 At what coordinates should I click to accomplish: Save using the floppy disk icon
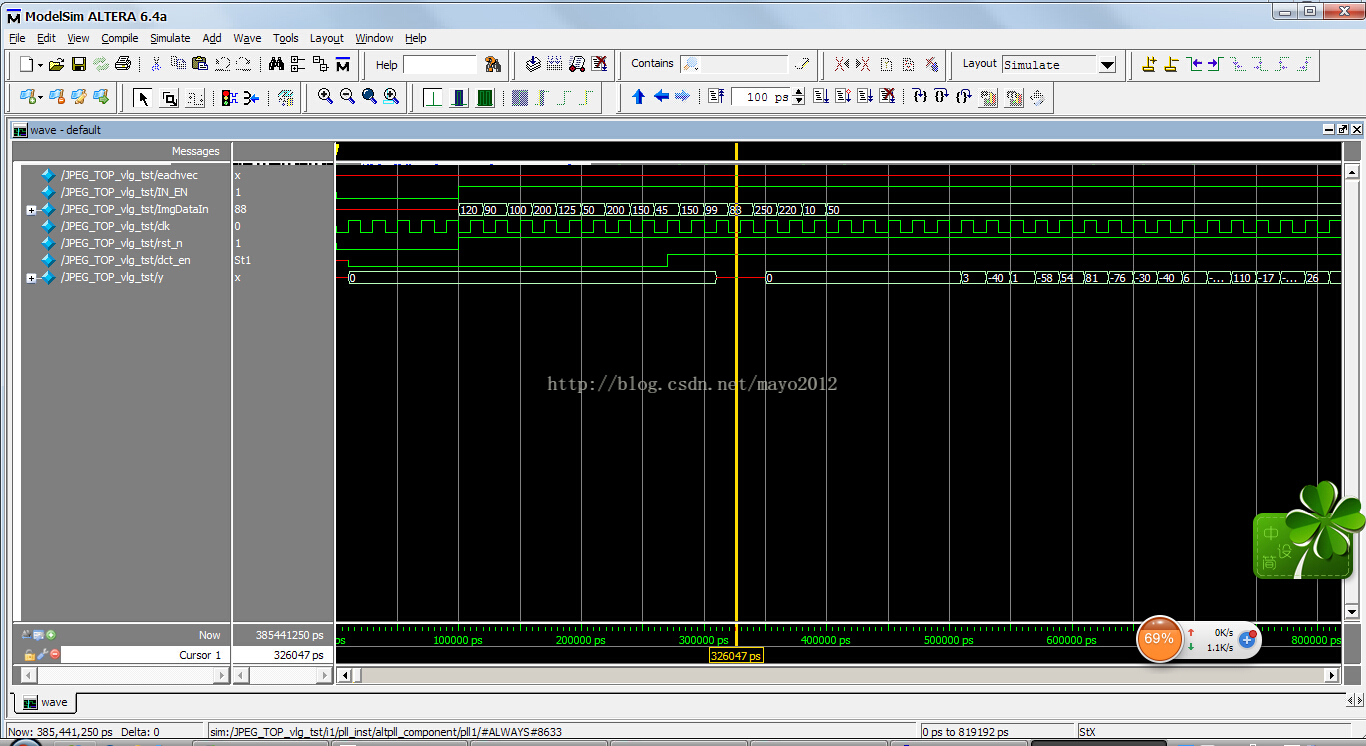pos(79,65)
